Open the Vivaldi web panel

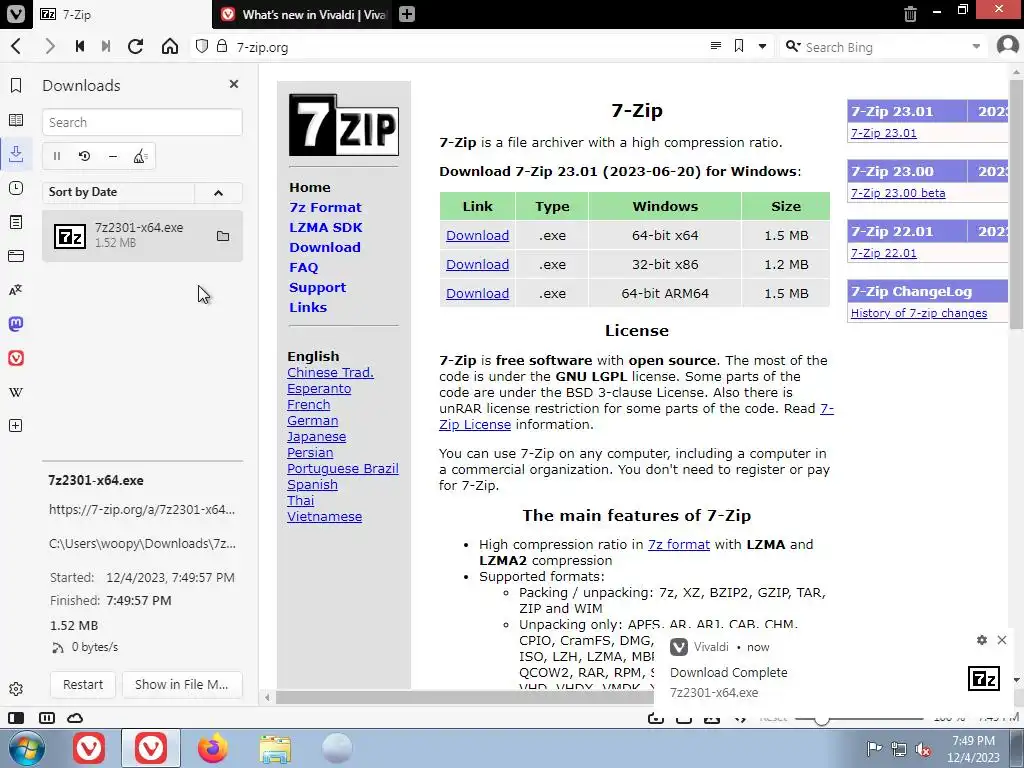16,358
